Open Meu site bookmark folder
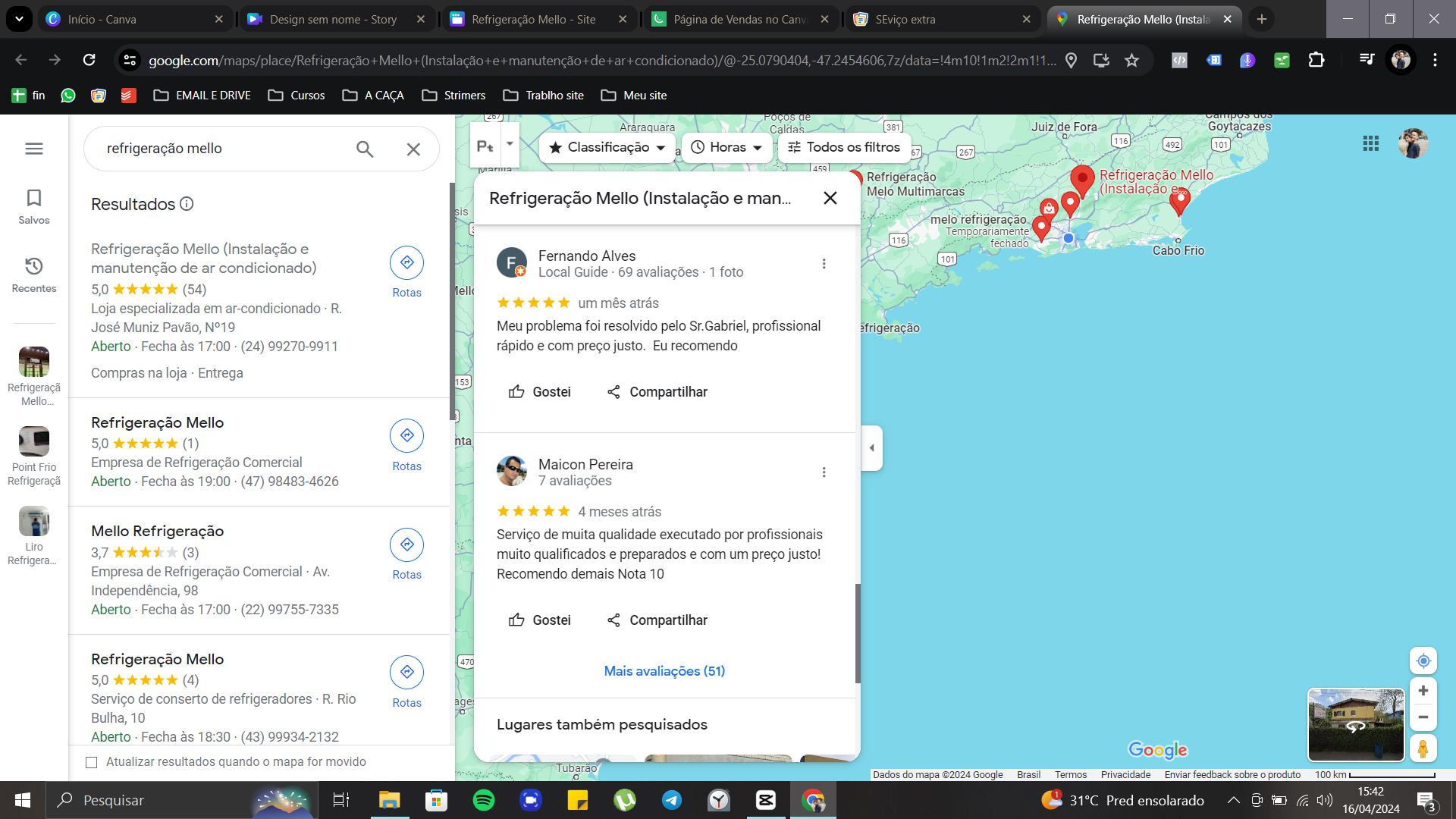 [x=634, y=96]
